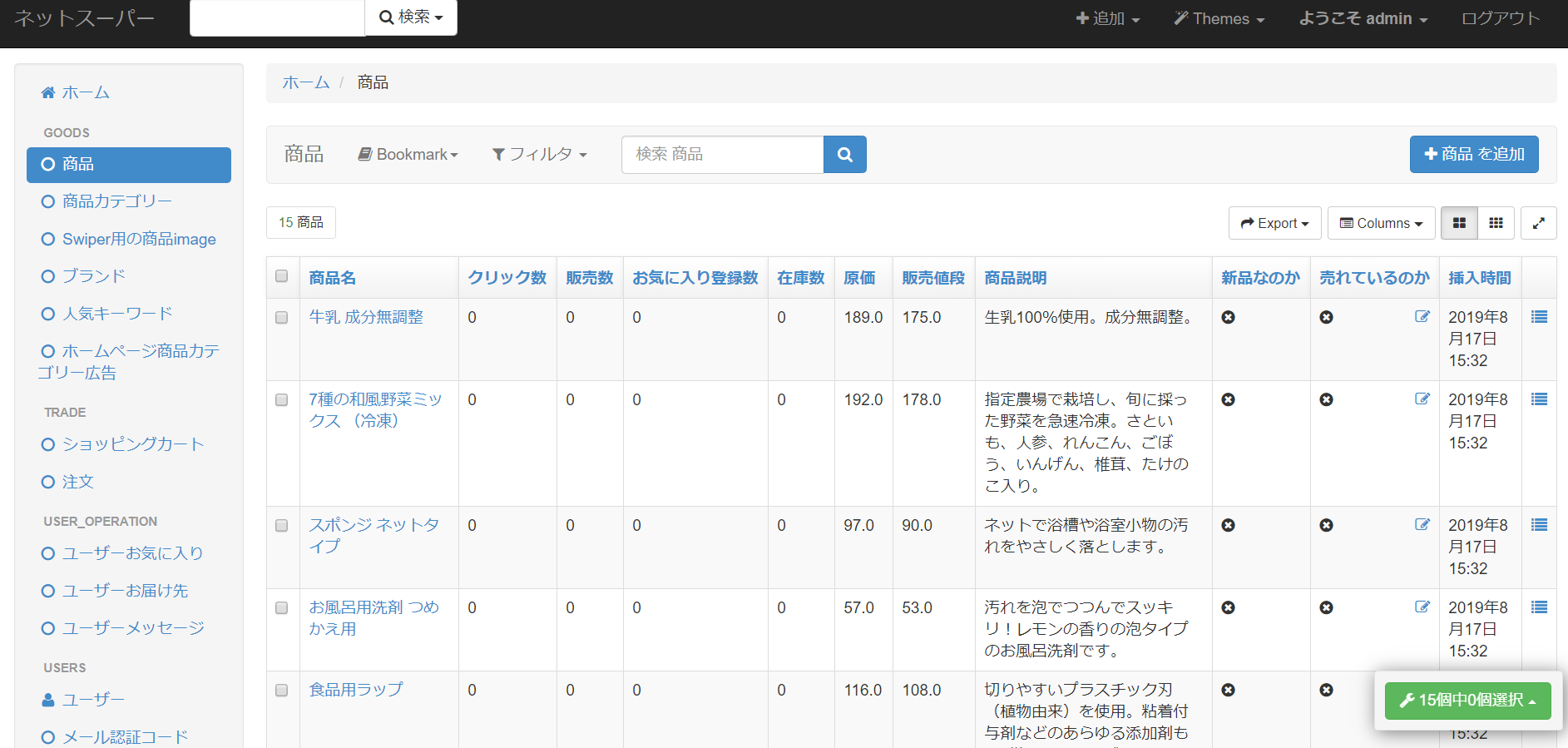The width and height of the screenshot is (1568, 748).
Task: Toggle the select-all checkbox in table header
Action: coord(282,276)
